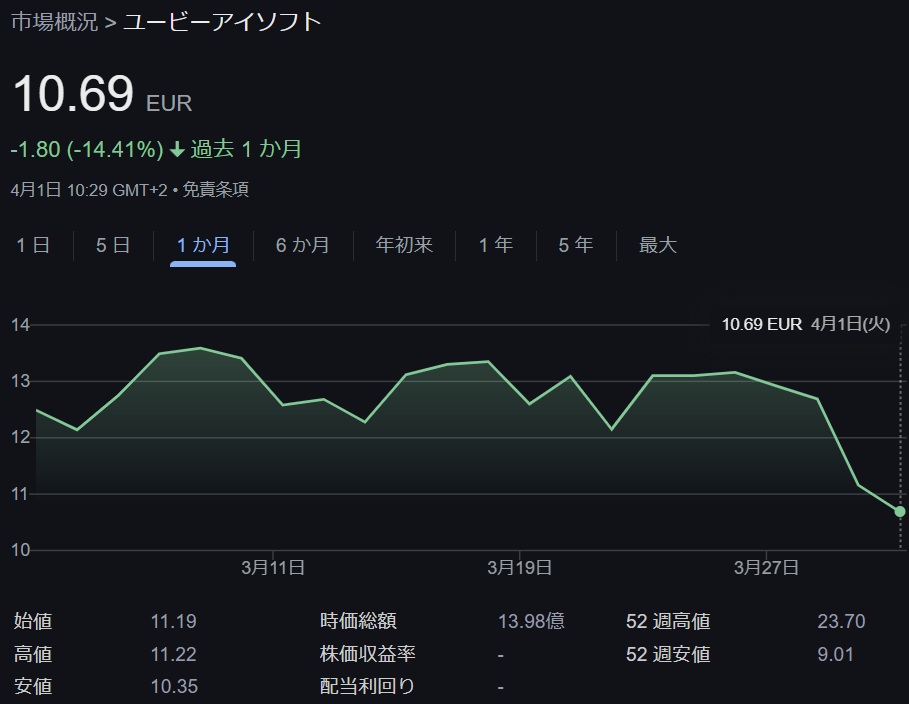909x704 pixels.
Task: Click the 高値 label
Action: click(33, 655)
